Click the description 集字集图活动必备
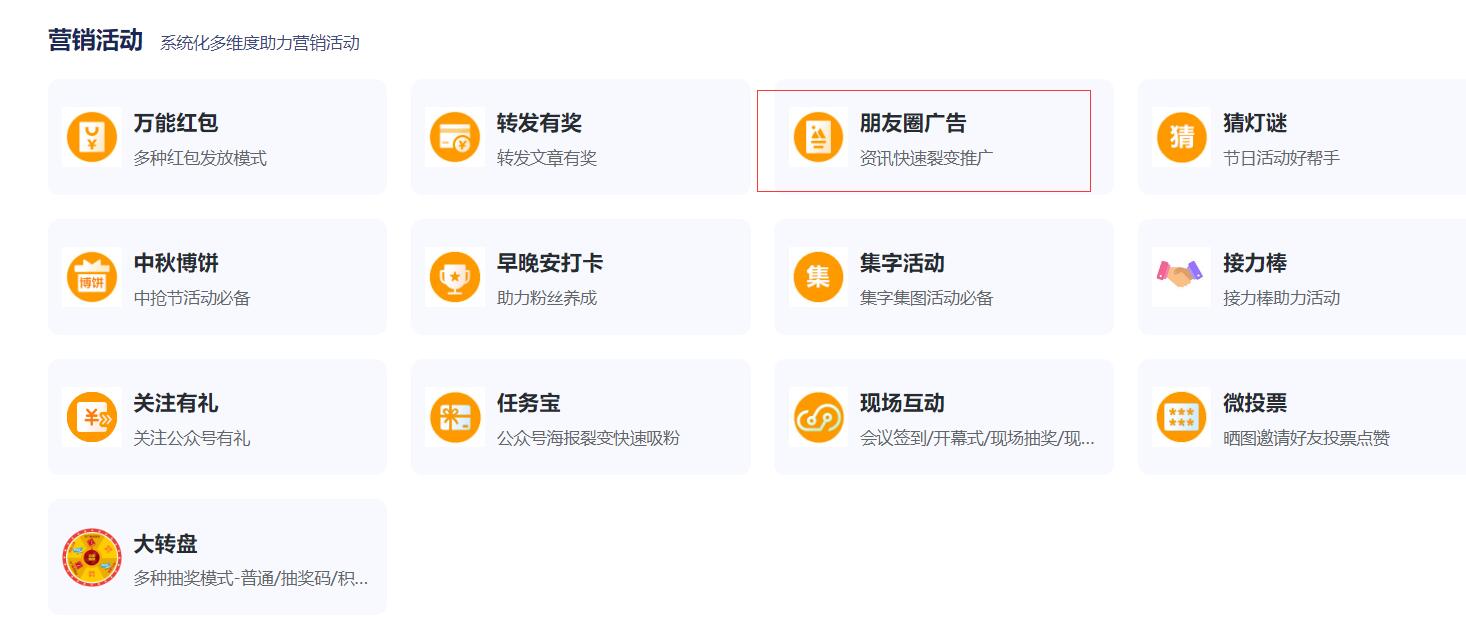 click(926, 298)
